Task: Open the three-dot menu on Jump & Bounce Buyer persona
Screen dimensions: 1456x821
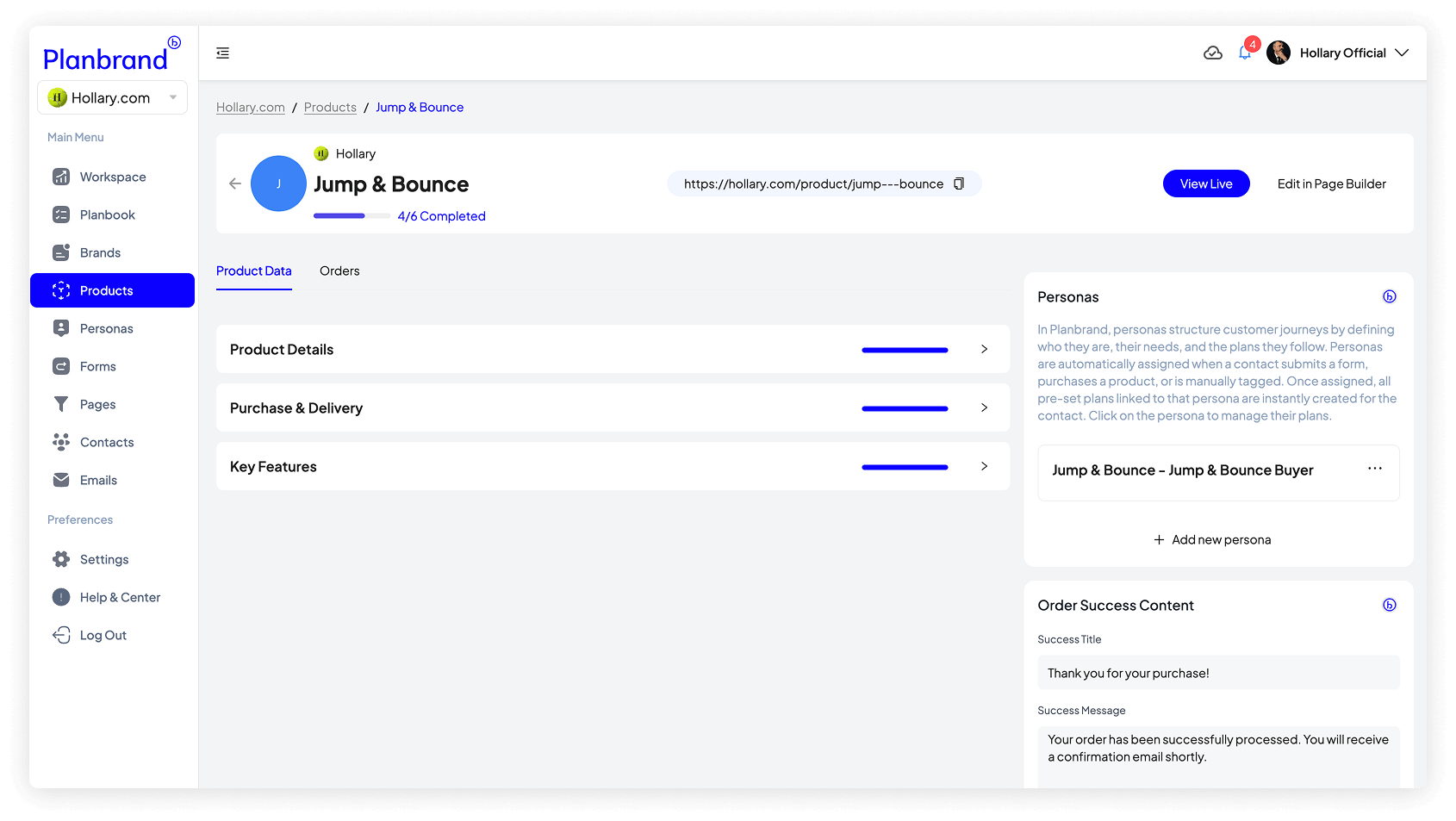Action: [1374, 469]
